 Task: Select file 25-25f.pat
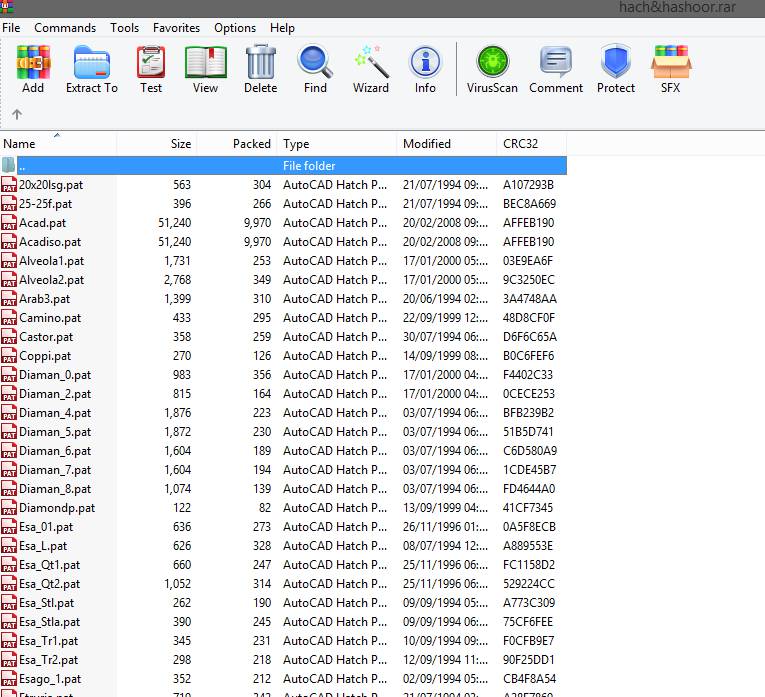click(x=45, y=204)
